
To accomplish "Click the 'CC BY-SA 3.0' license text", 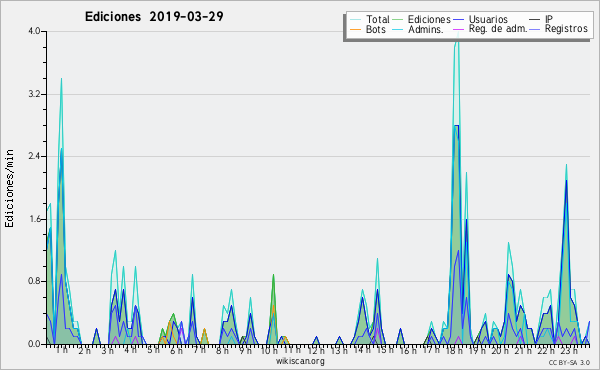I will pyautogui.click(x=569, y=363).
